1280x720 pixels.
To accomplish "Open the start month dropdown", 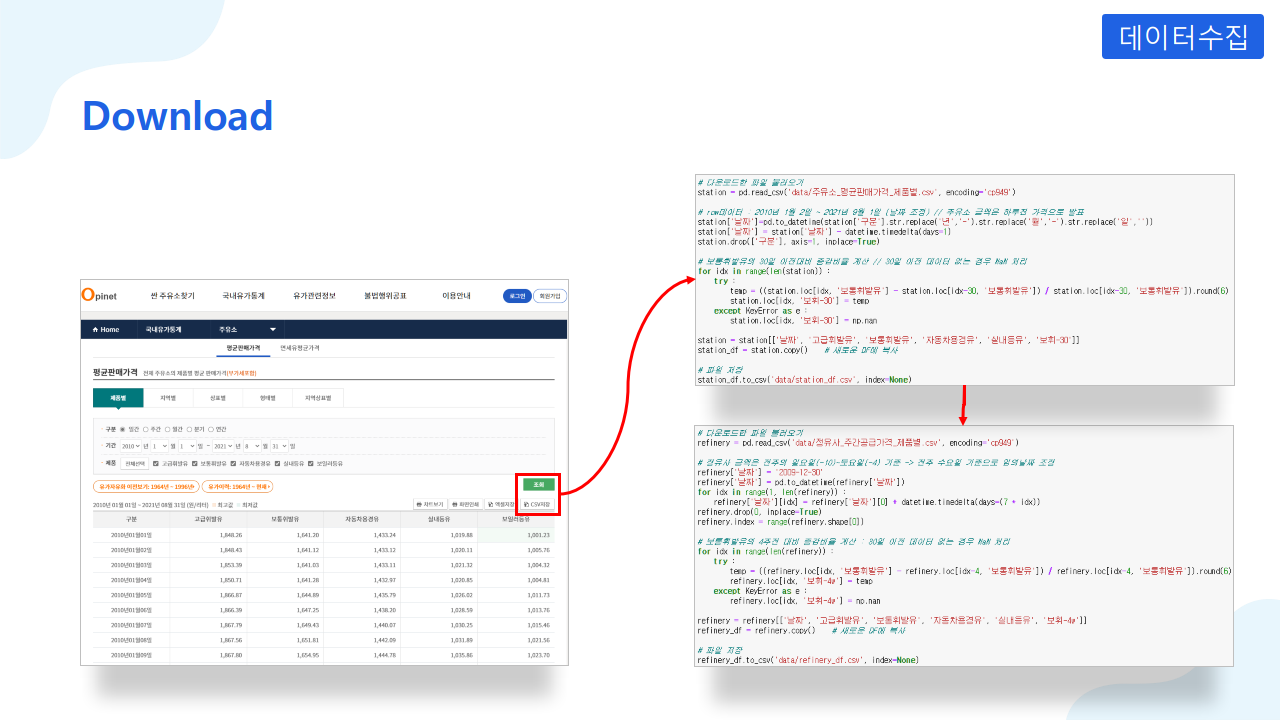I will tap(159, 446).
